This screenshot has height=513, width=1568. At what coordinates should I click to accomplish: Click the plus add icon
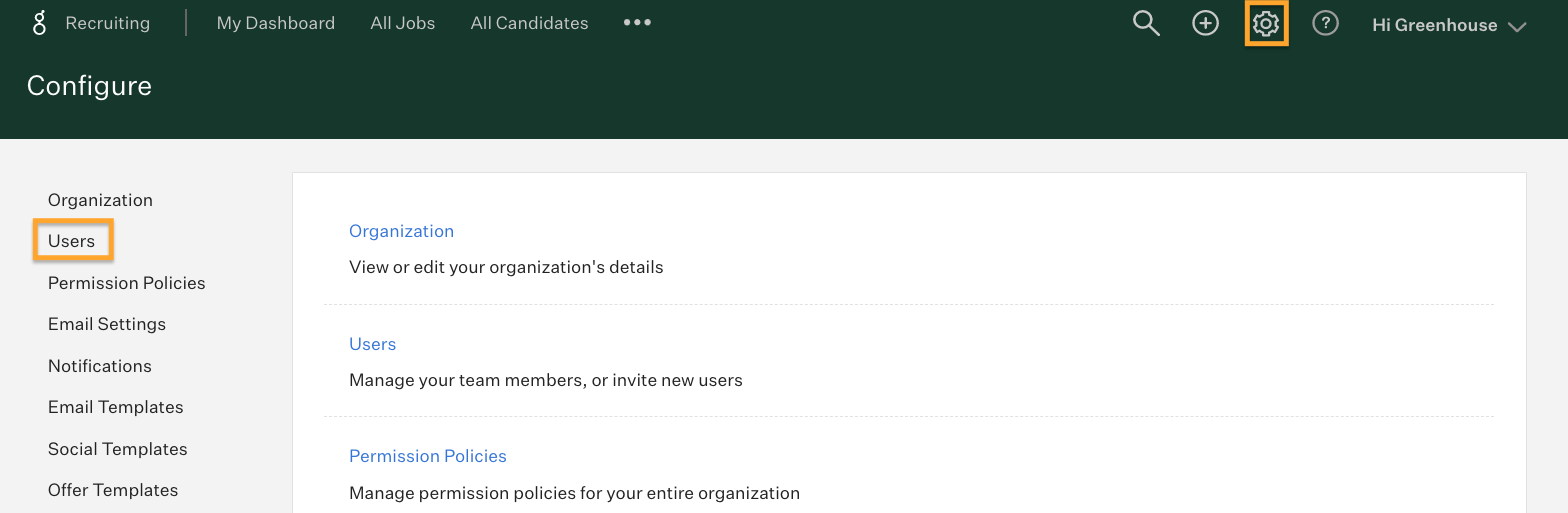pos(1206,23)
